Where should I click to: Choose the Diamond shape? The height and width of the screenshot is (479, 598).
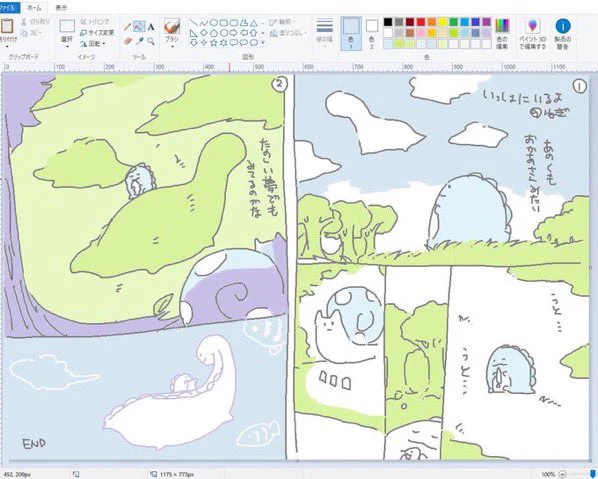(204, 33)
